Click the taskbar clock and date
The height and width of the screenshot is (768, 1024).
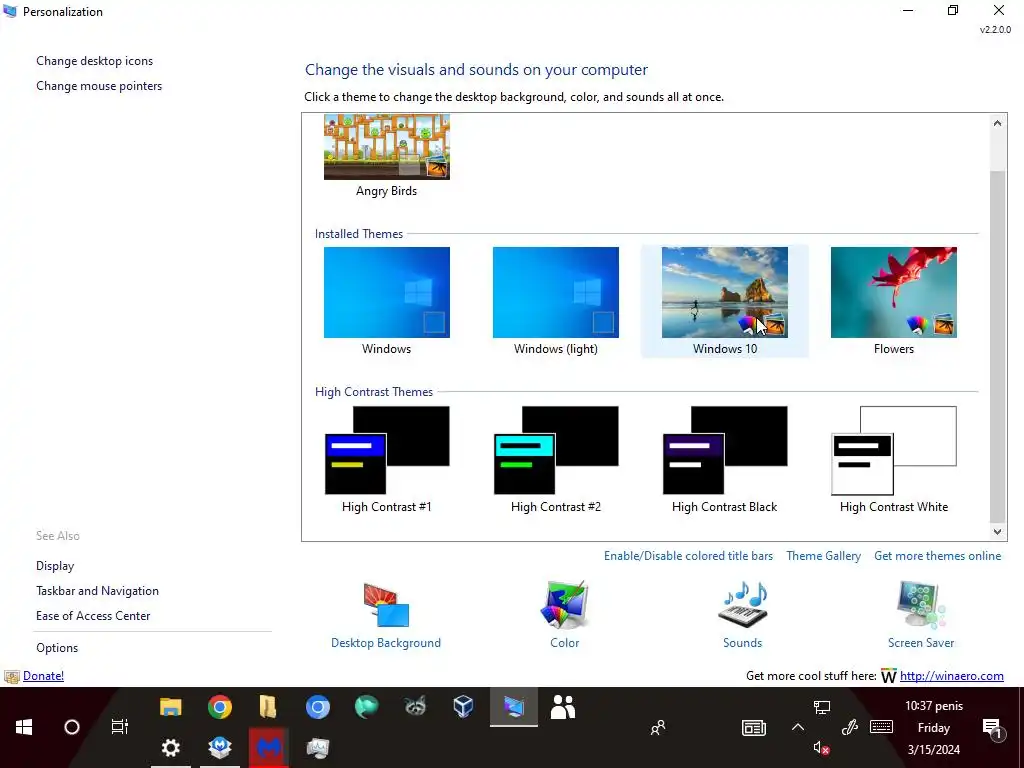click(934, 728)
